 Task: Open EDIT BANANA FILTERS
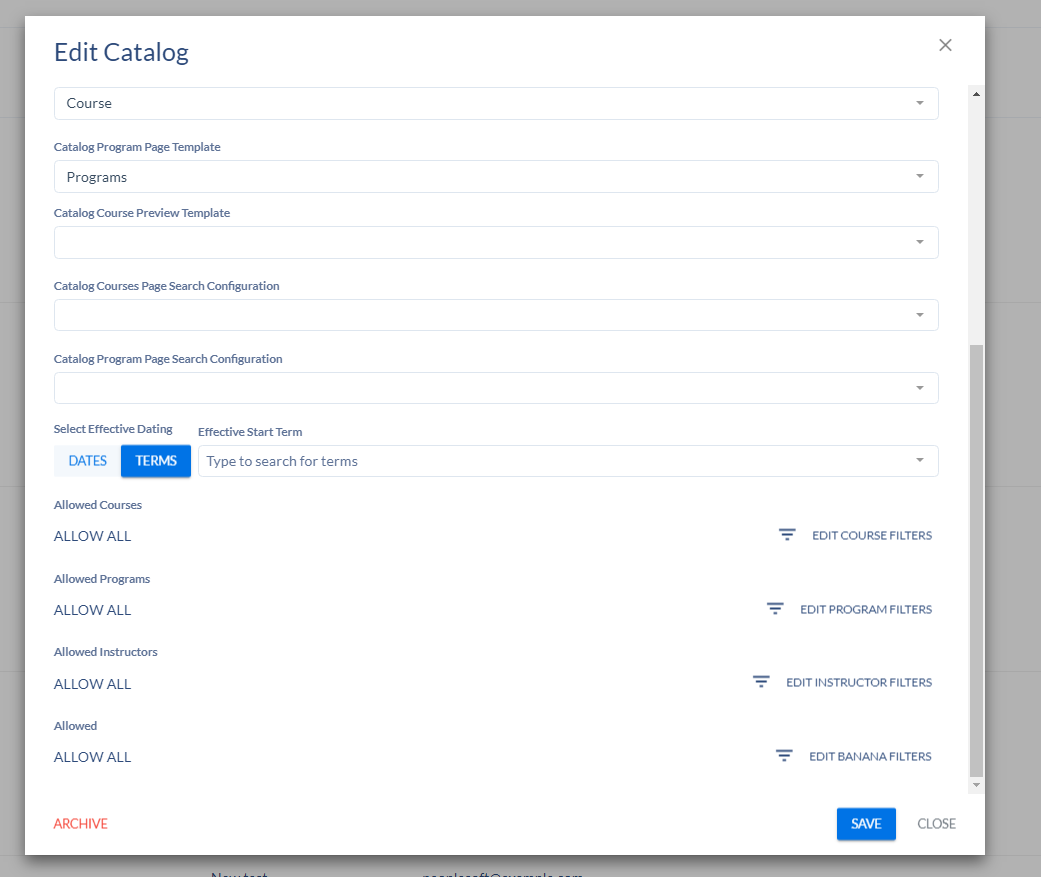pyautogui.click(x=870, y=756)
